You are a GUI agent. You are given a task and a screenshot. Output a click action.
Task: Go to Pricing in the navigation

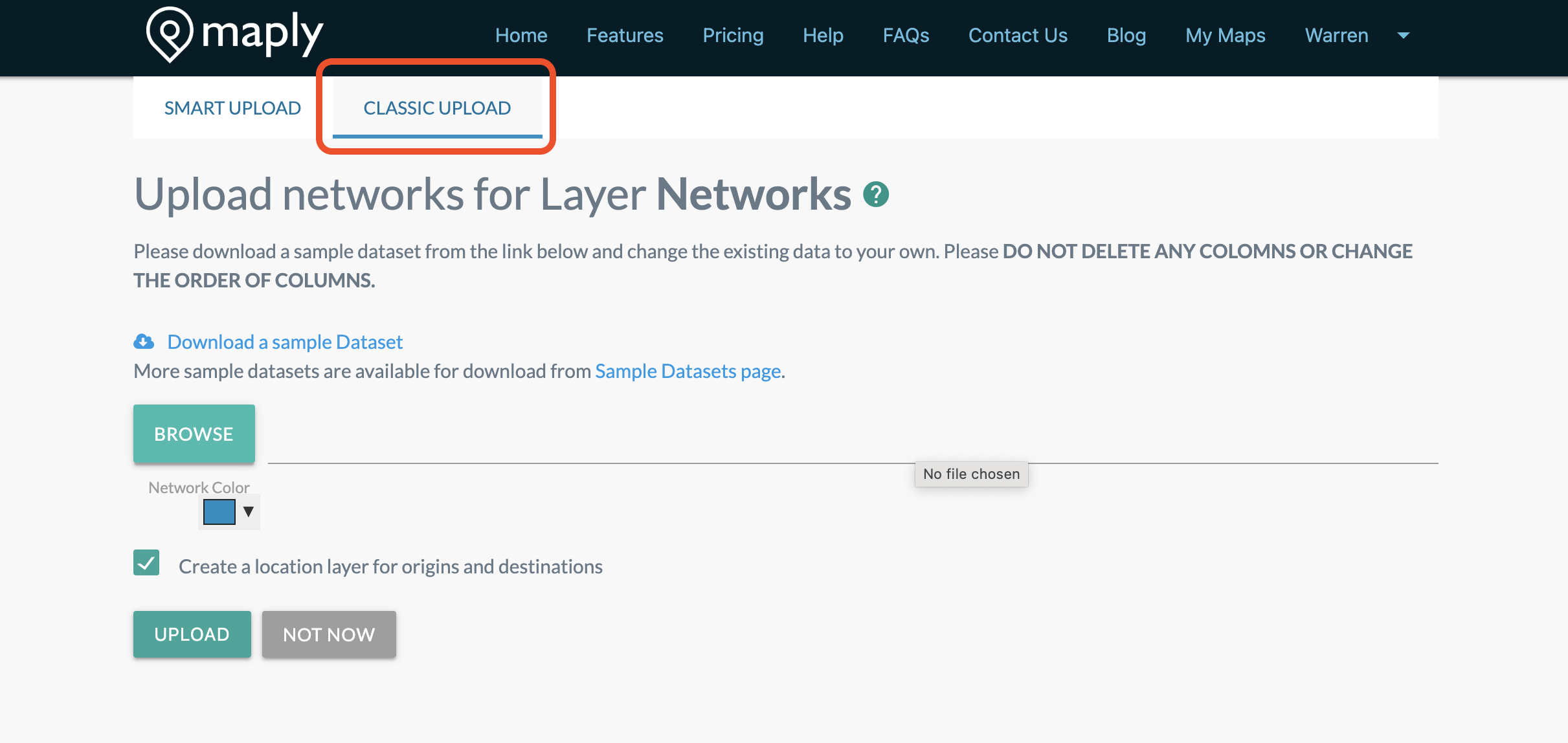coord(733,36)
